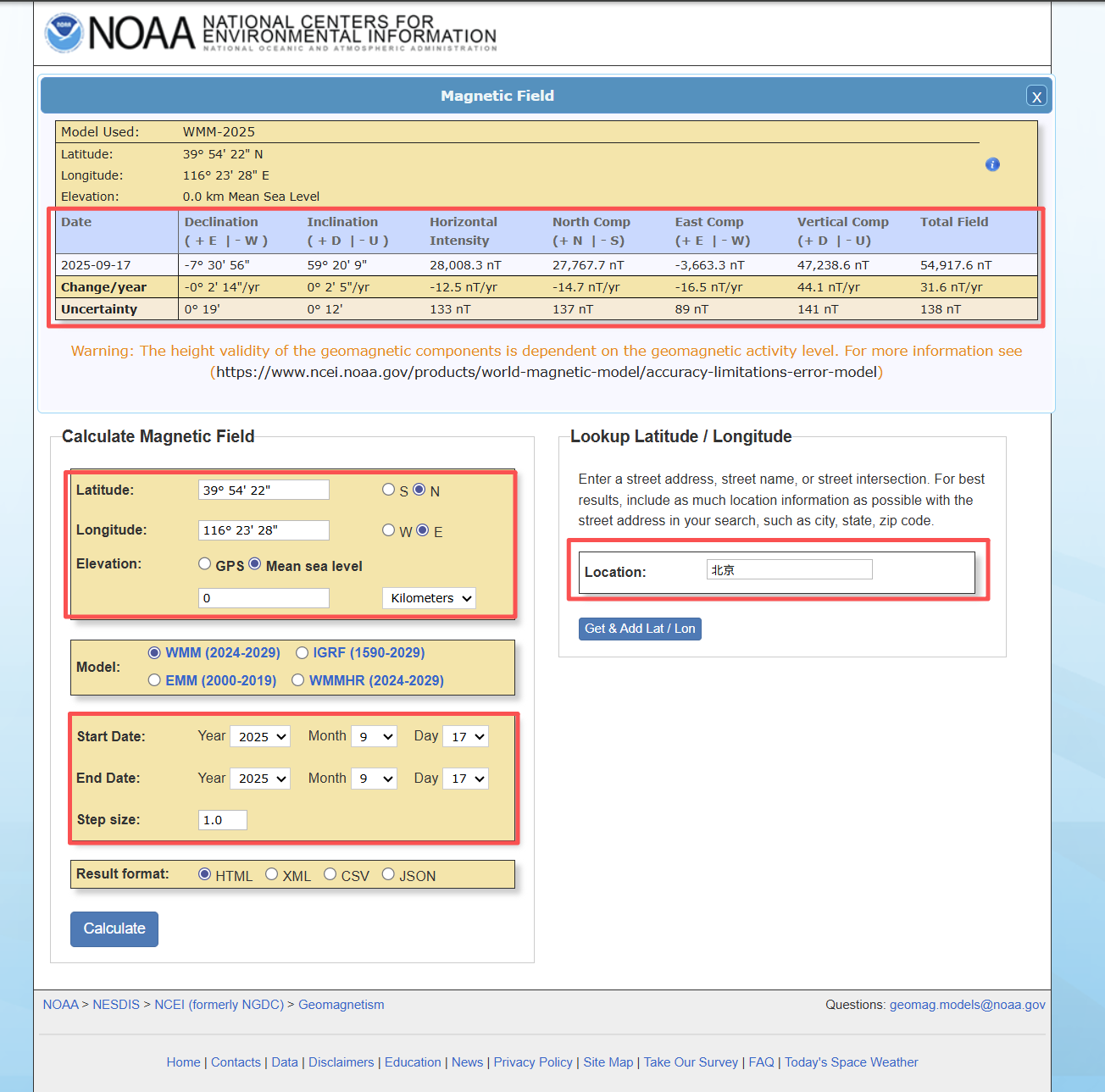Open the Start Date day dropdown
Screen dimensions: 1105x1092
(467, 737)
